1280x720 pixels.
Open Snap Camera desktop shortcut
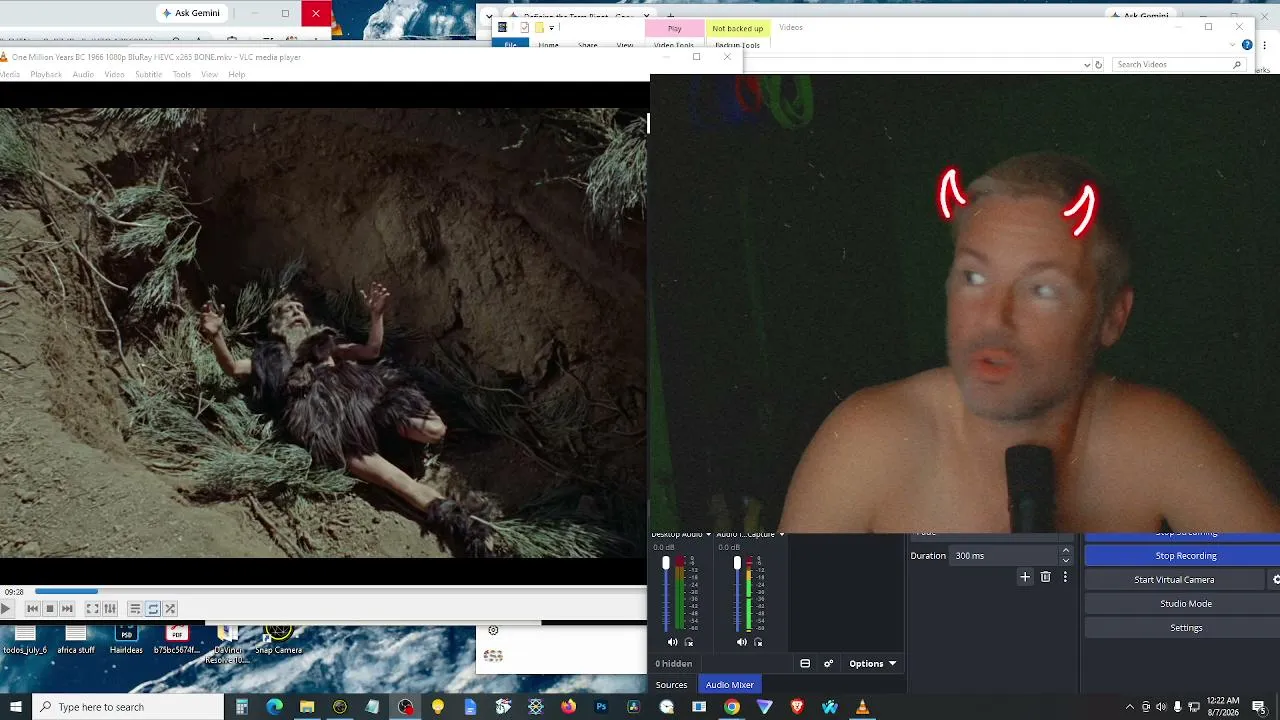pos(279,639)
